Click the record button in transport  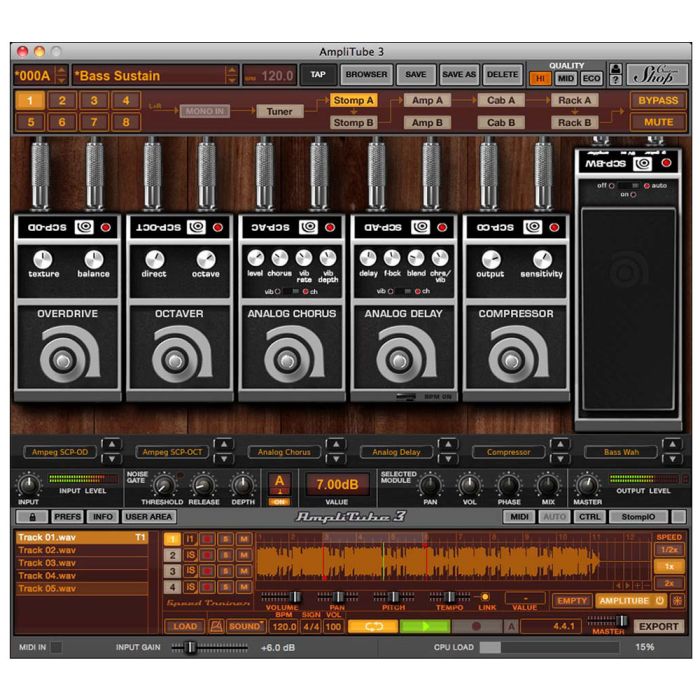477,626
